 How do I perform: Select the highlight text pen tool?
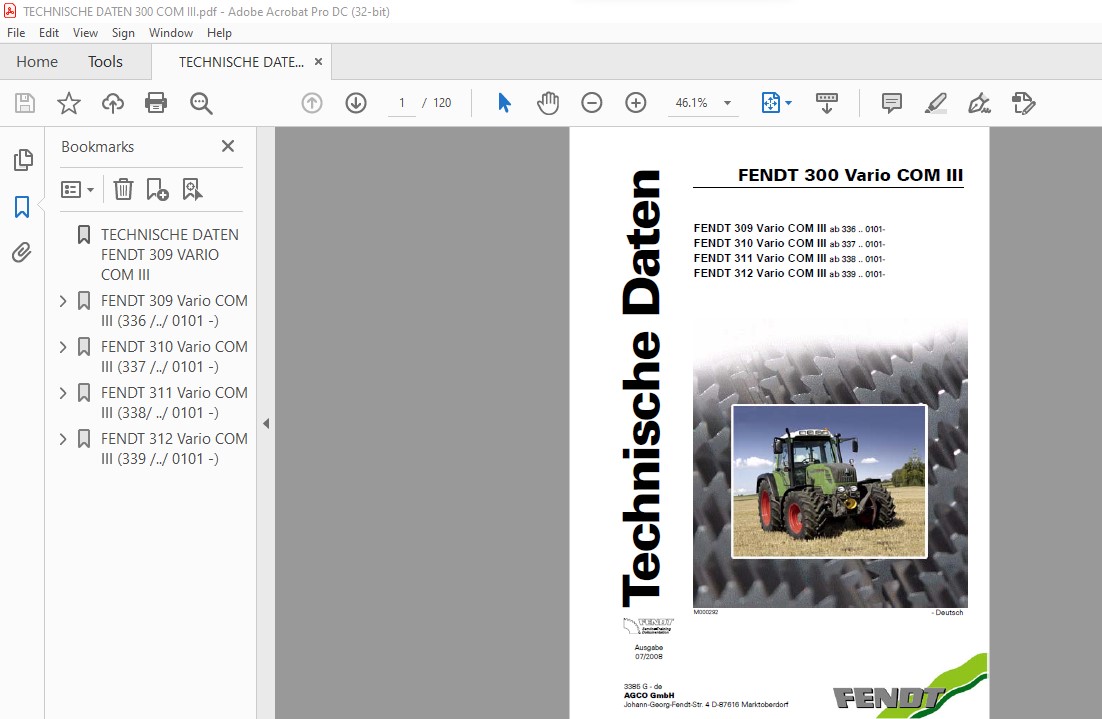[935, 103]
